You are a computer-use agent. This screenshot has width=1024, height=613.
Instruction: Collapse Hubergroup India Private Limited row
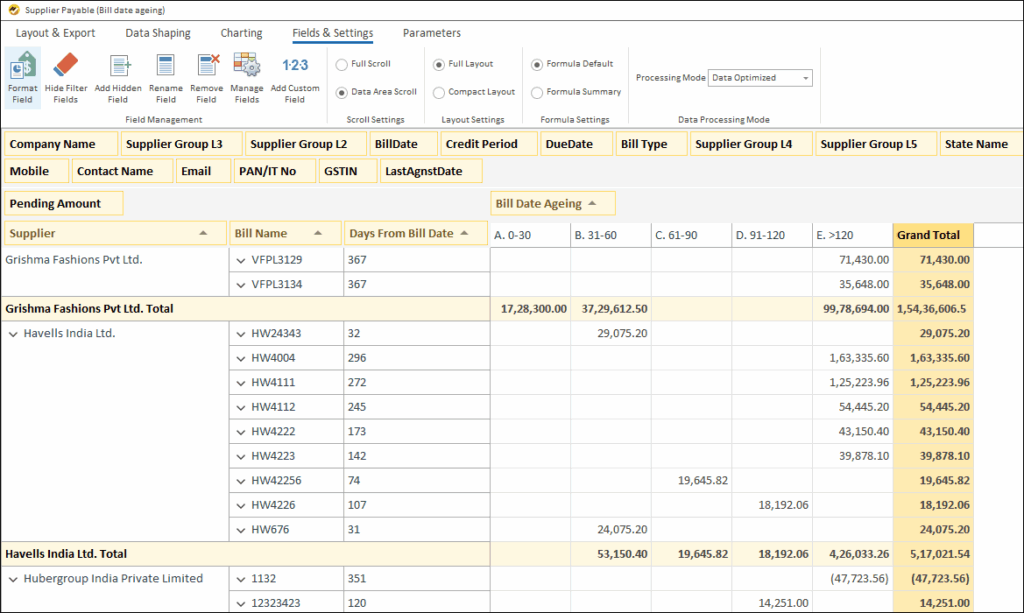pos(13,579)
